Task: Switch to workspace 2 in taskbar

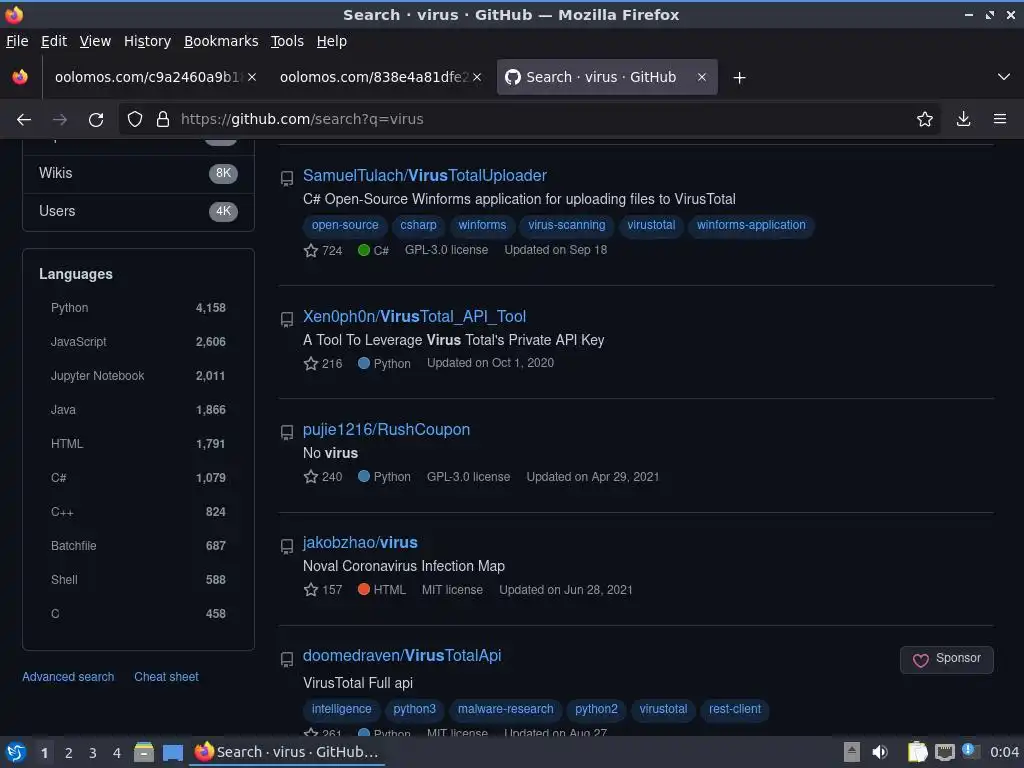Action: (x=69, y=753)
